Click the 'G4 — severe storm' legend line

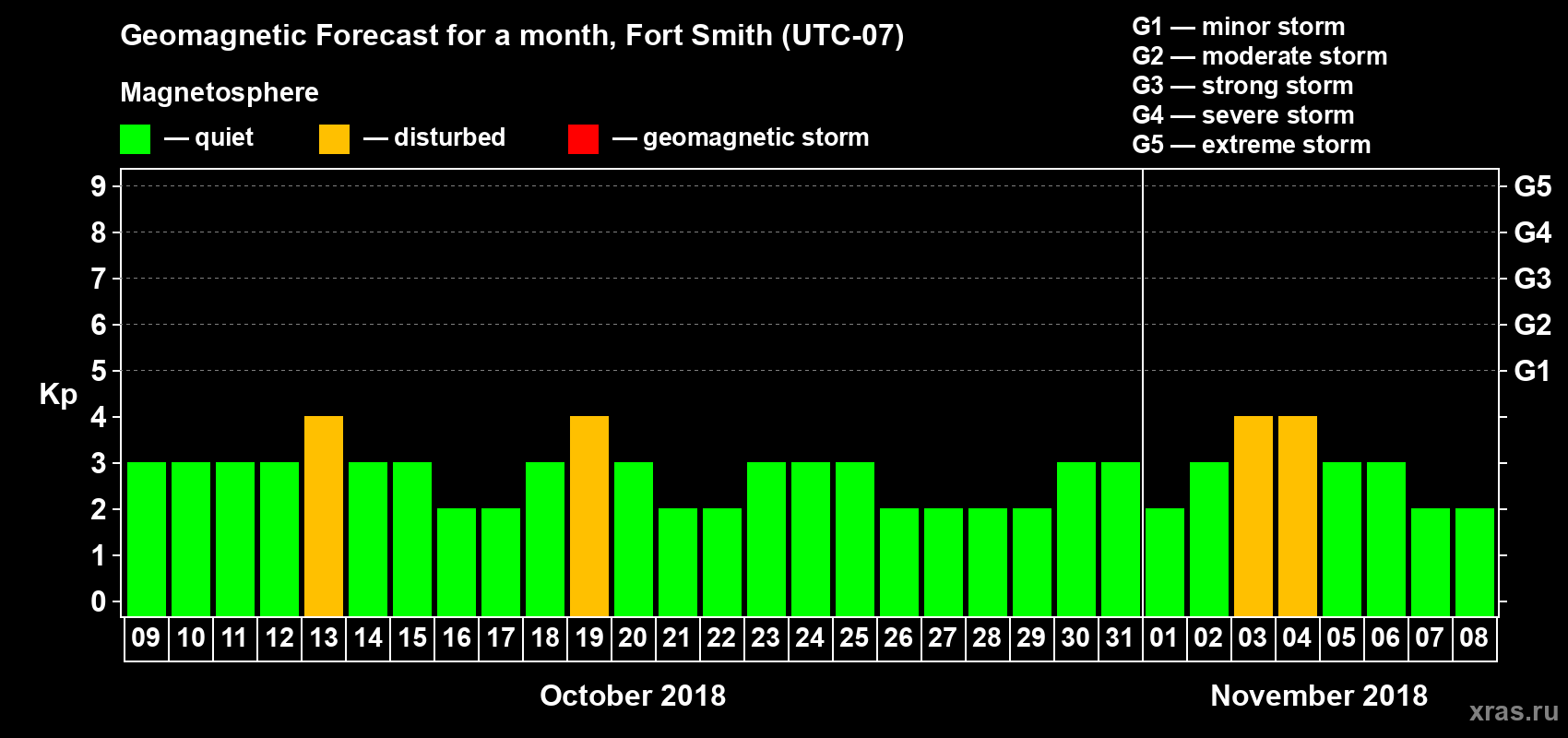(x=1243, y=115)
